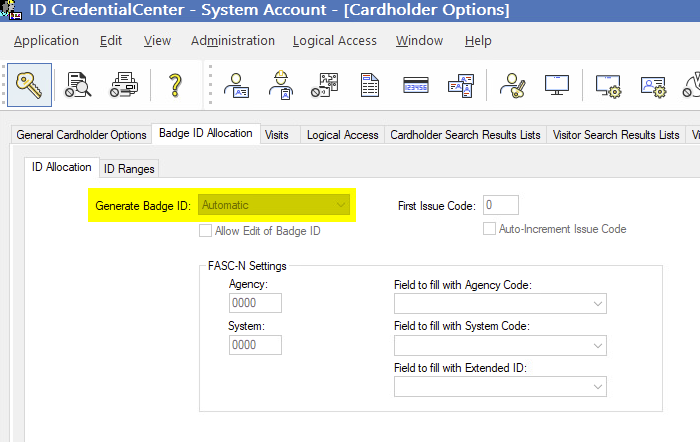The height and width of the screenshot is (442, 700).
Task: Click the cardholder person badge icon
Action: click(x=237, y=84)
